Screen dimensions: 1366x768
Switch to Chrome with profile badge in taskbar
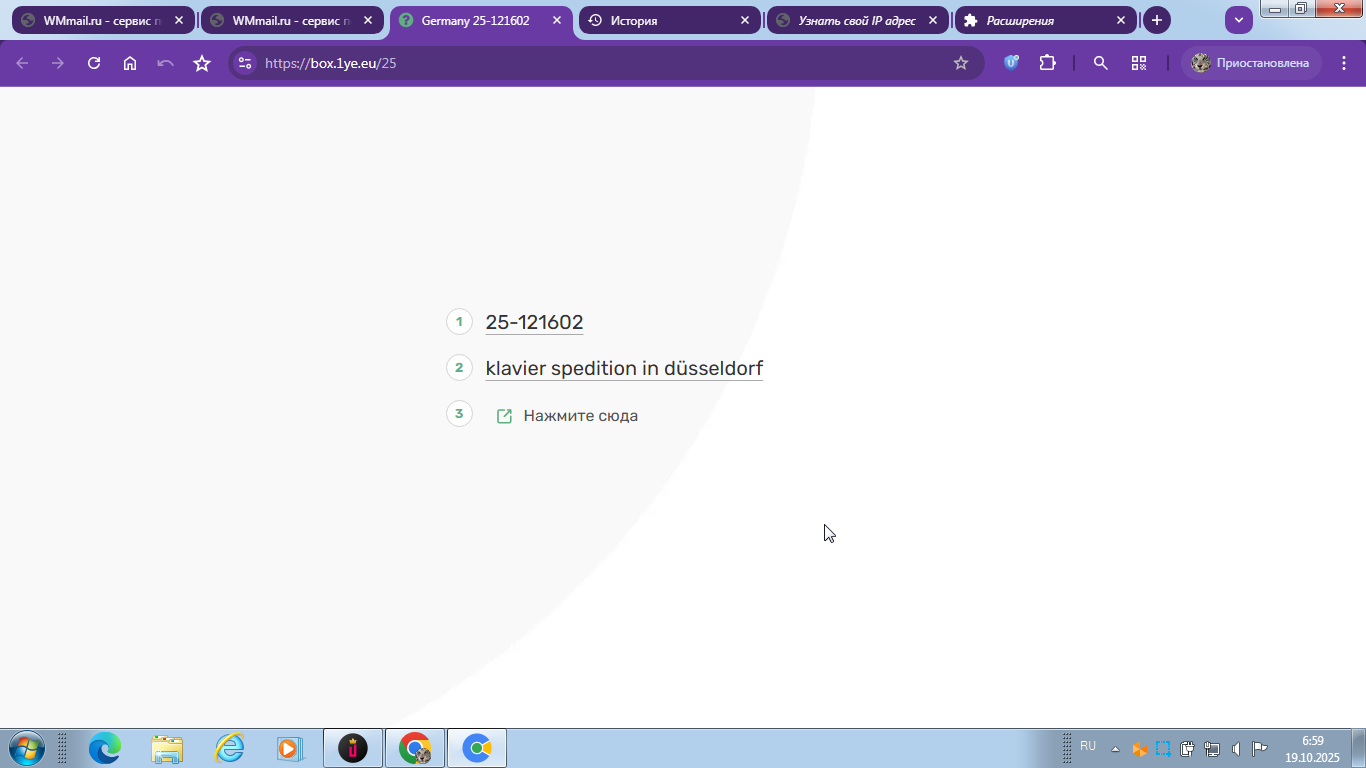[415, 748]
